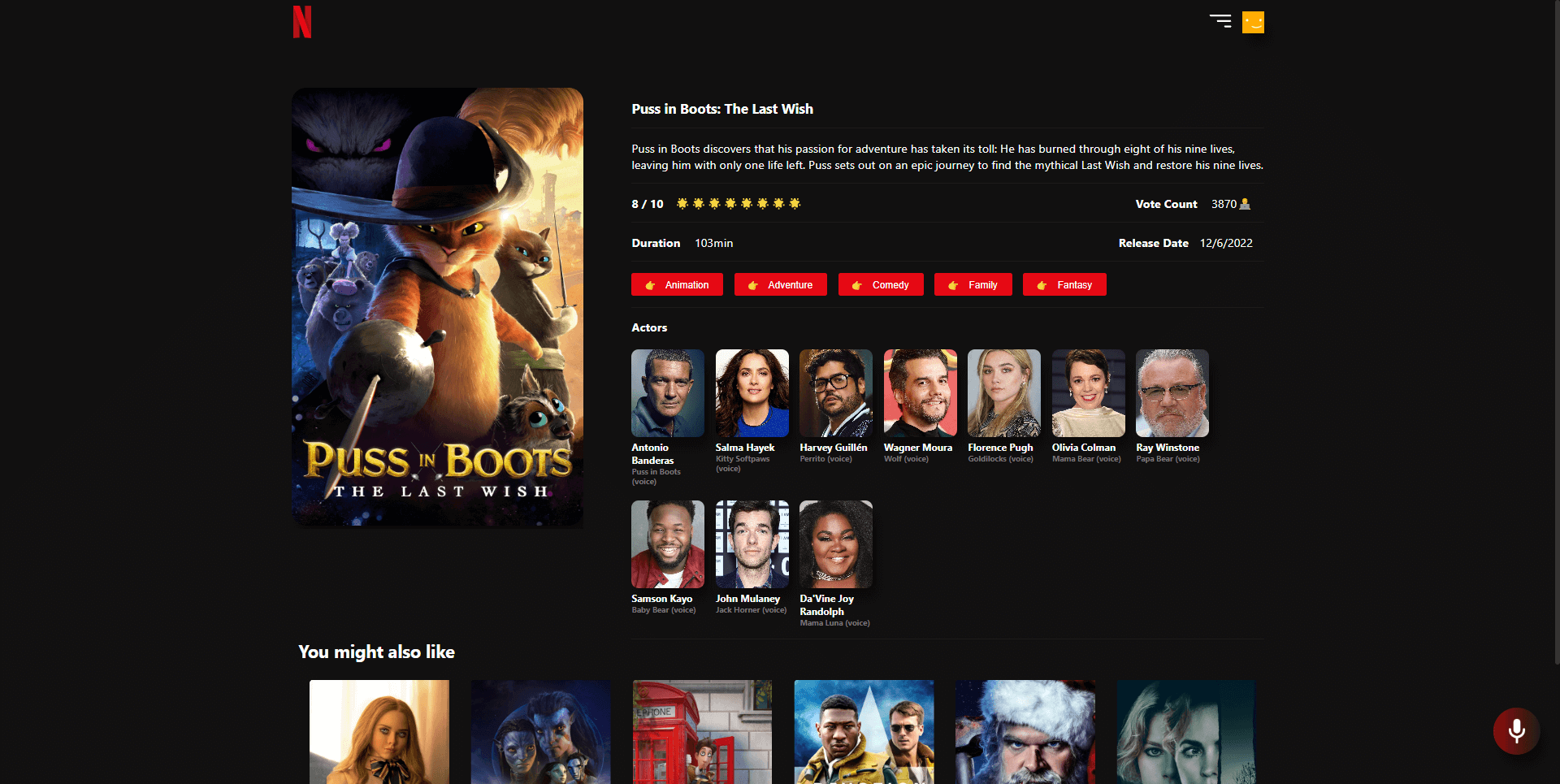Click the Netflix logo

(x=302, y=22)
